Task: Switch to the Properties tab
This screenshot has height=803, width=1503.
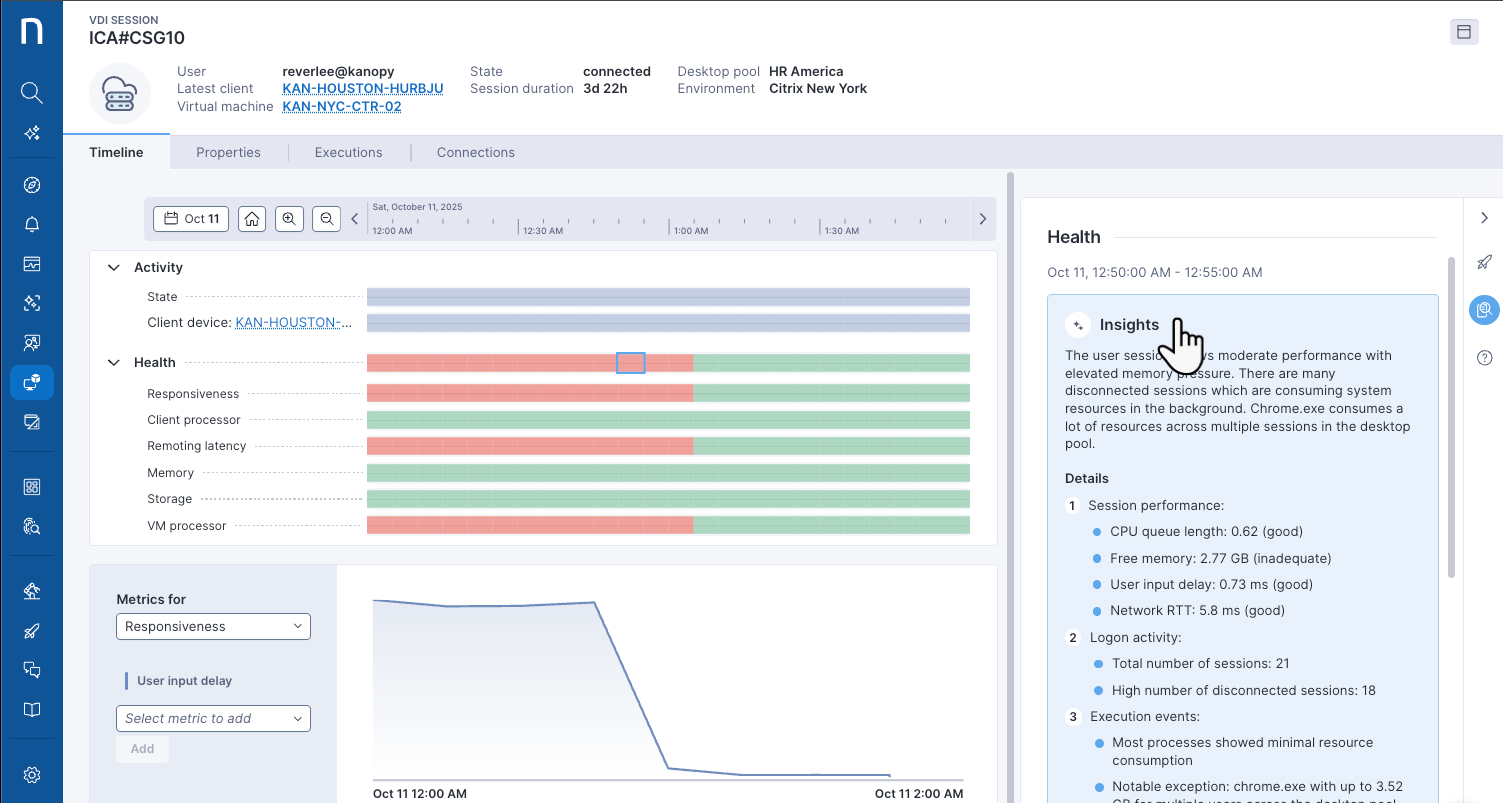Action: pyautogui.click(x=228, y=153)
